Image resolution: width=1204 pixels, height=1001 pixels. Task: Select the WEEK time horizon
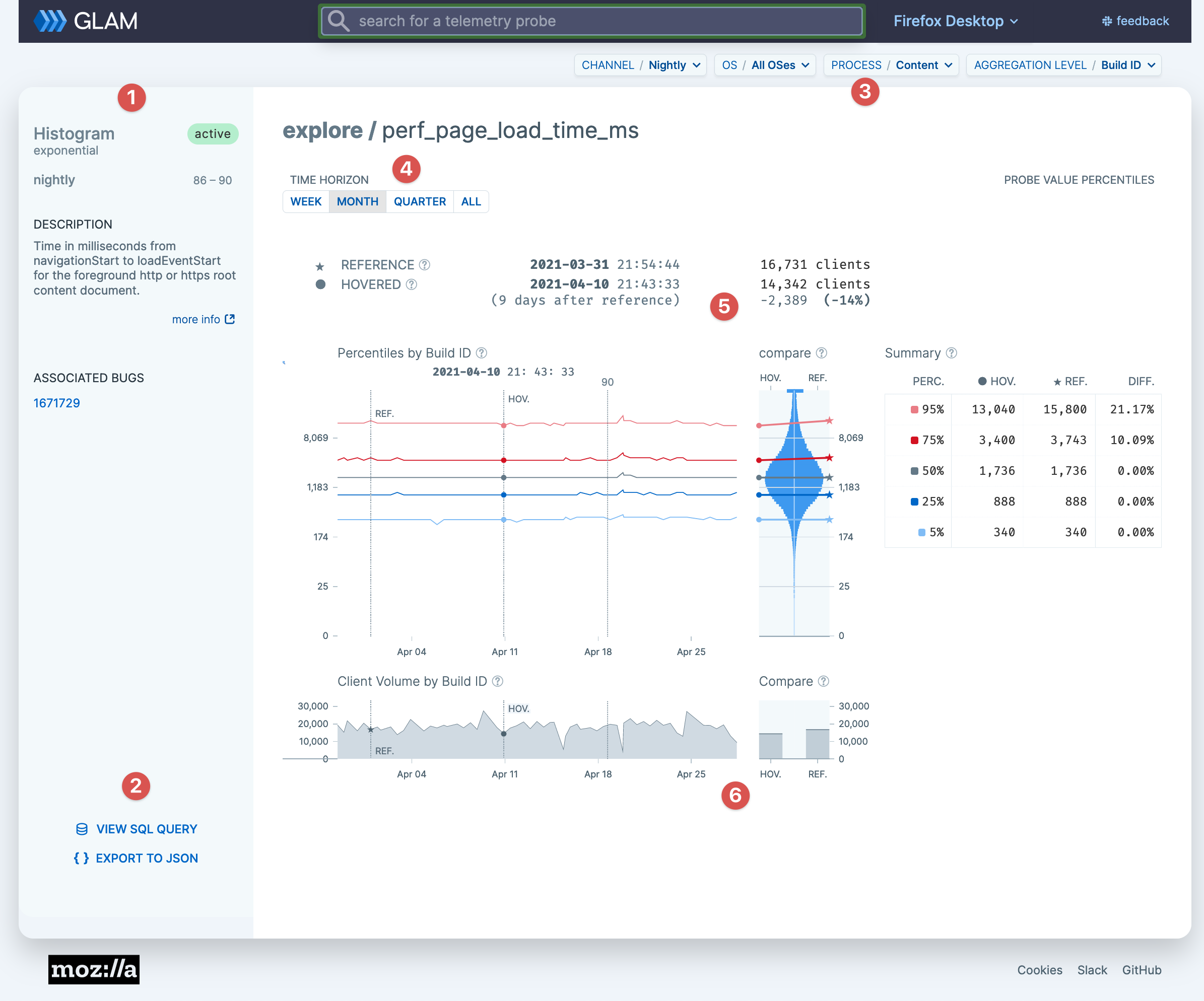[x=306, y=202]
